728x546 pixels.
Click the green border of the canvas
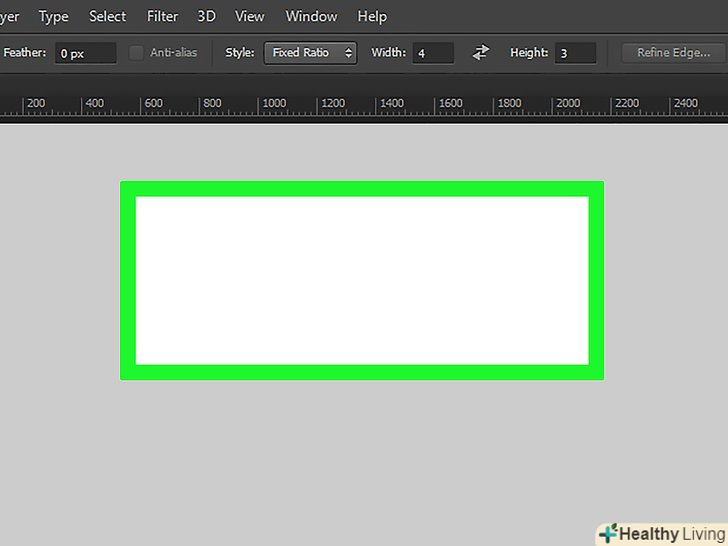(361, 189)
